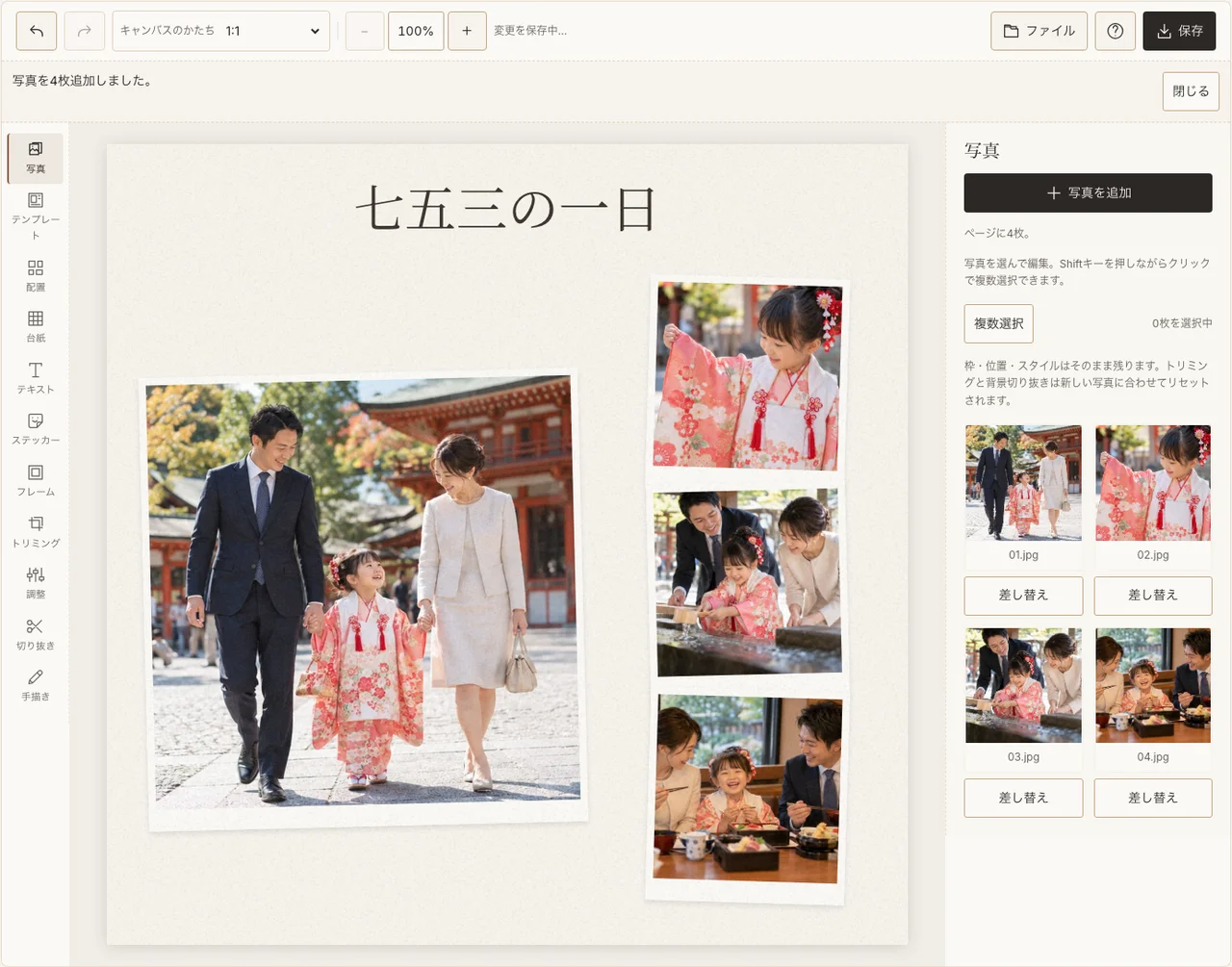
Task: Toggle 複数選択 multi-select mode
Action: point(999,323)
